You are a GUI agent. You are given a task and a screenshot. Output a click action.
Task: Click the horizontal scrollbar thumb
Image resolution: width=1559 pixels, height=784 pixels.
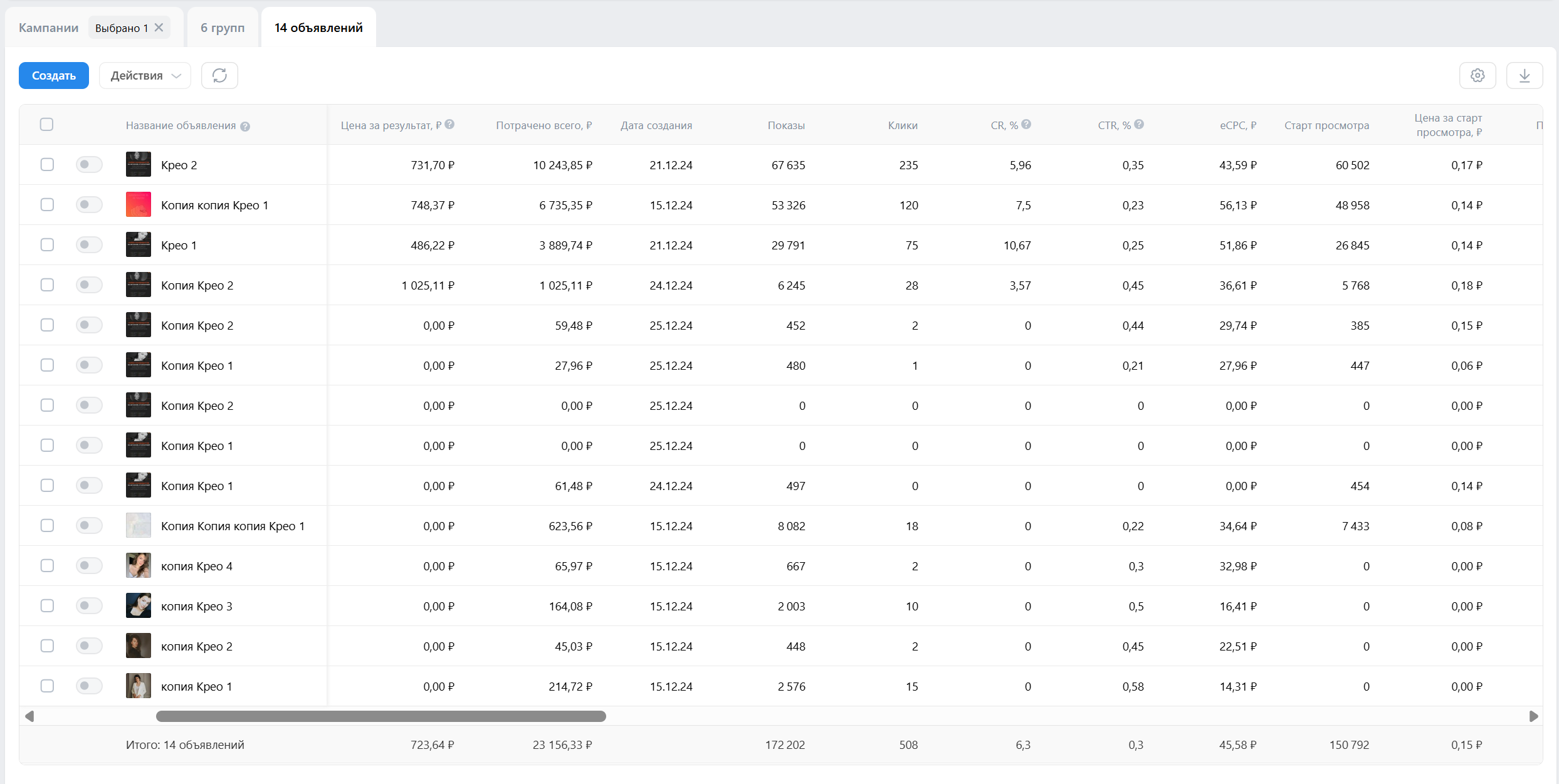click(x=381, y=716)
